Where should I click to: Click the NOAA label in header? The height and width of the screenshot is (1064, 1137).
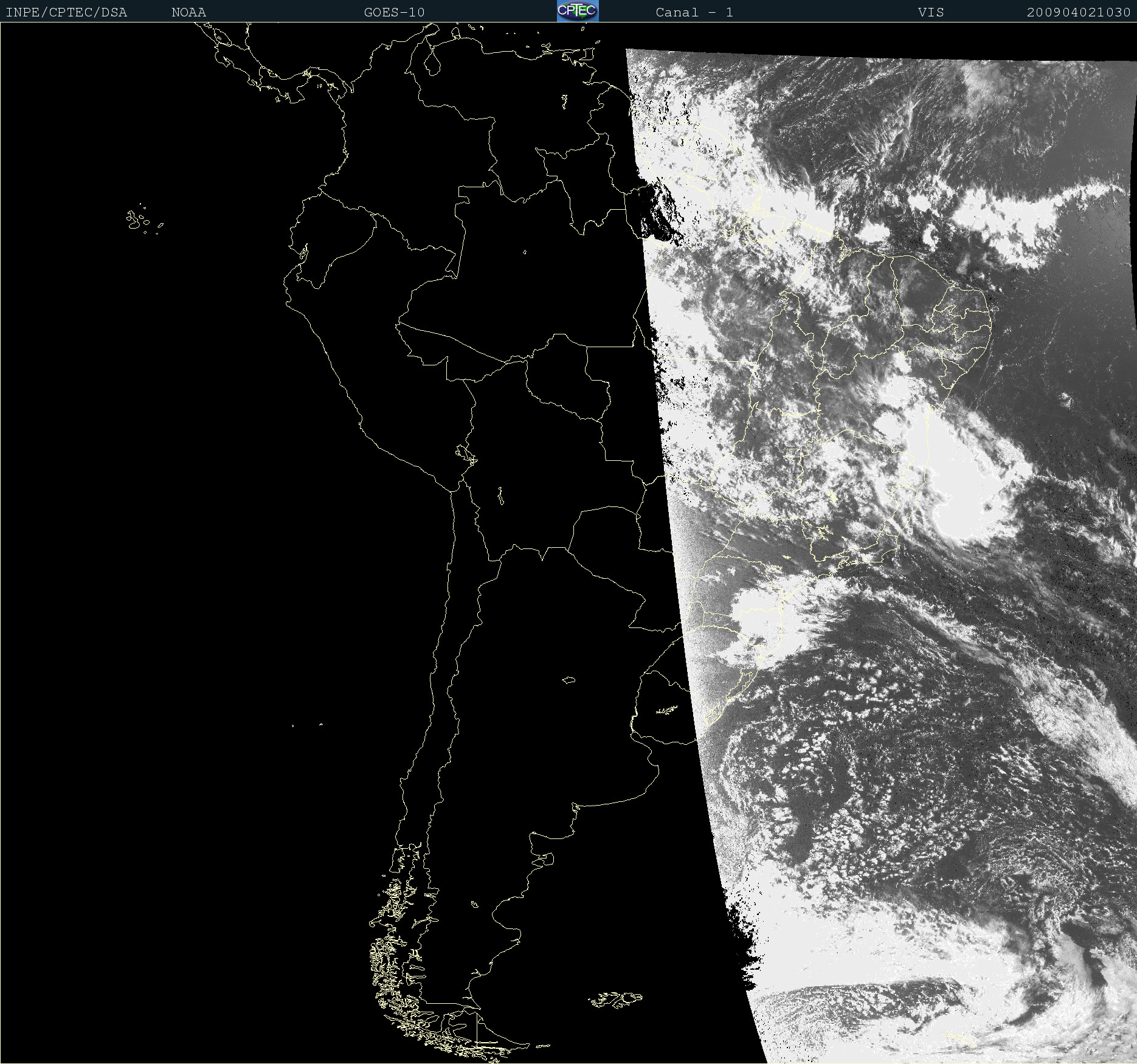(x=189, y=12)
